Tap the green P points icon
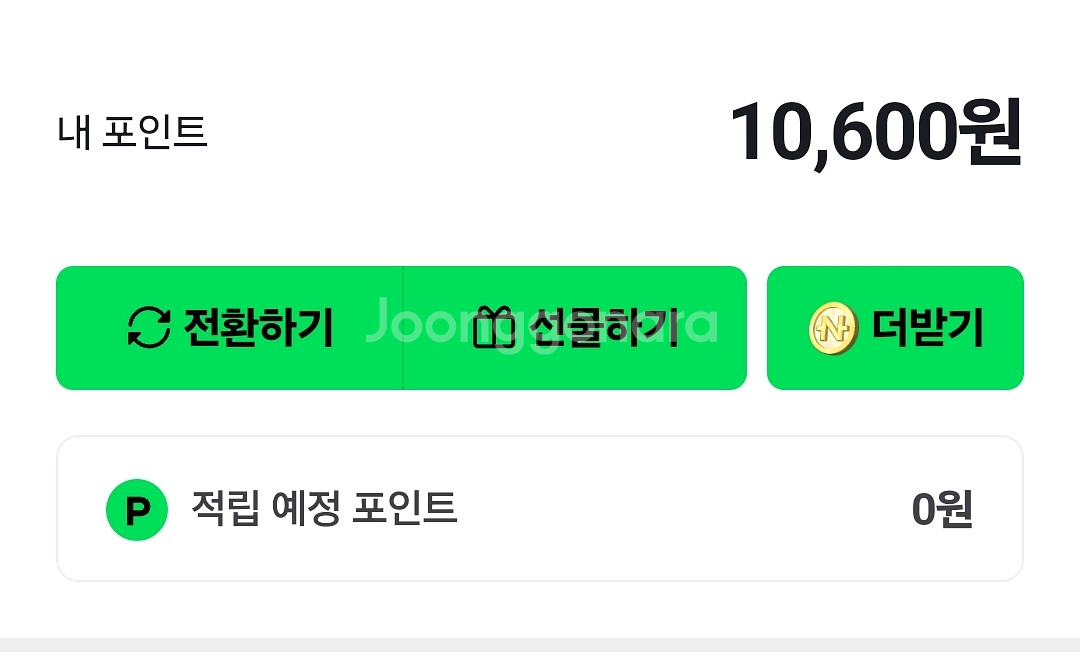The height and width of the screenshot is (652, 1080). pos(137,509)
